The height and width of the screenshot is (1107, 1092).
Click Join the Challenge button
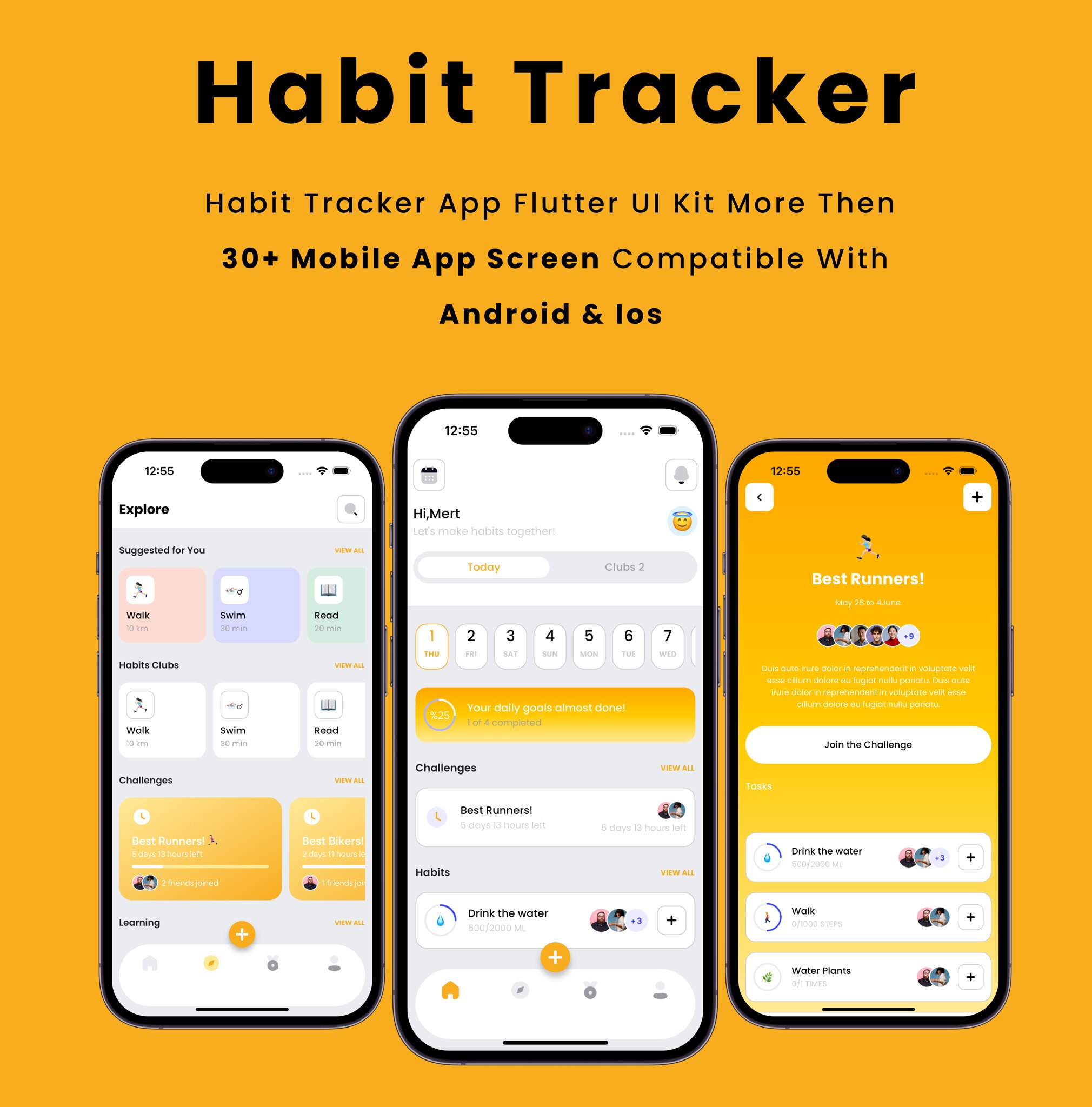(x=881, y=744)
